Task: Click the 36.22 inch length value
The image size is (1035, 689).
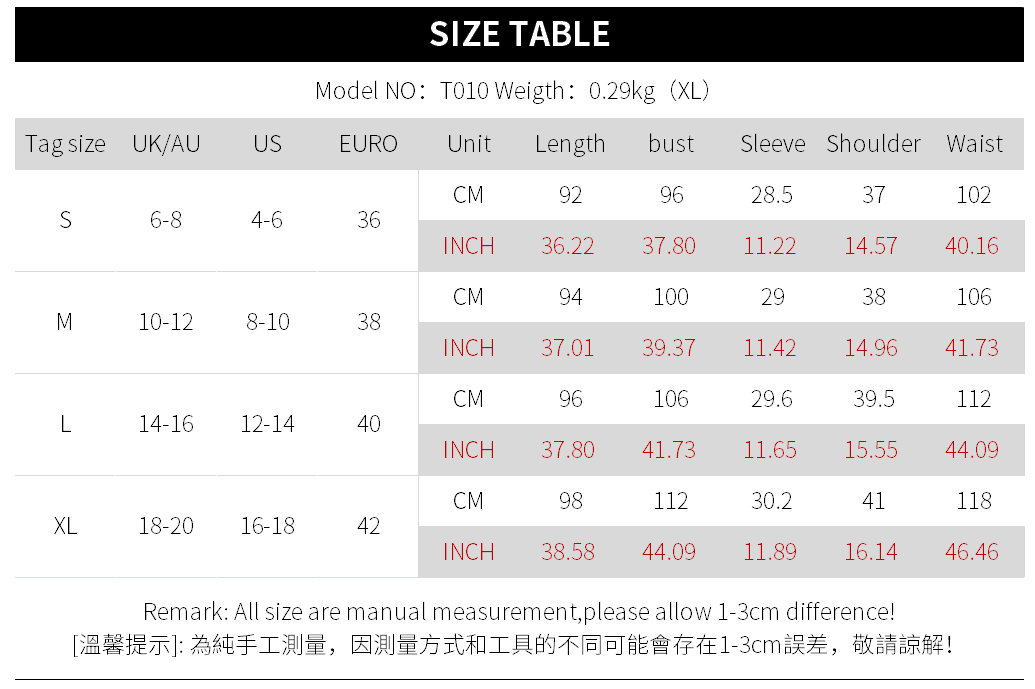Action: point(568,246)
